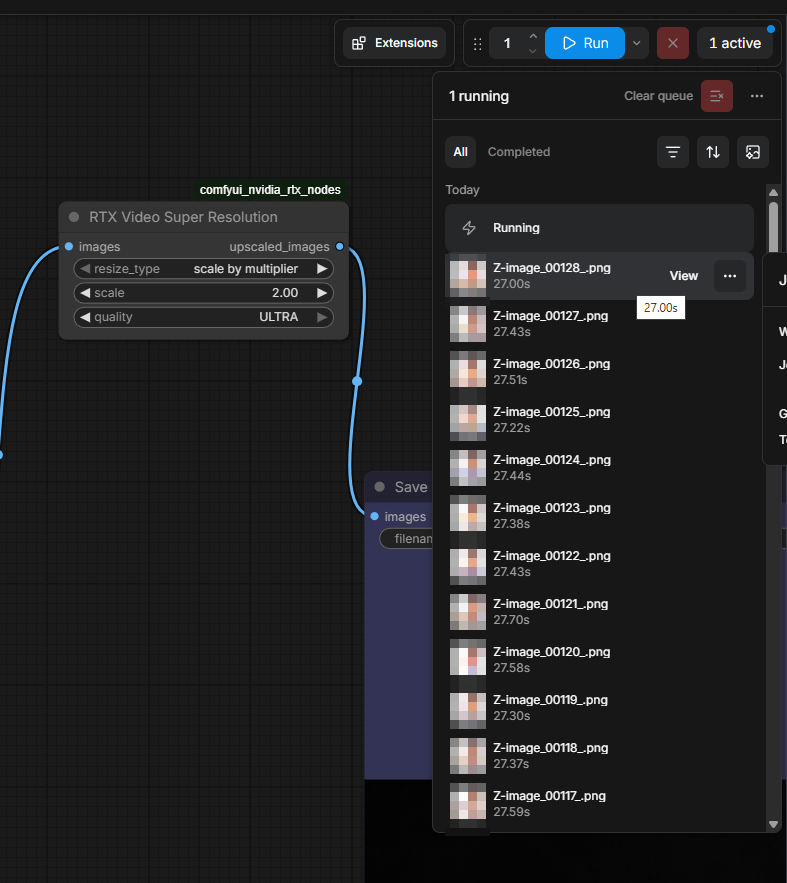Select previous resize_type with left arrow
Viewport: 787px width, 883px height.
point(85,269)
